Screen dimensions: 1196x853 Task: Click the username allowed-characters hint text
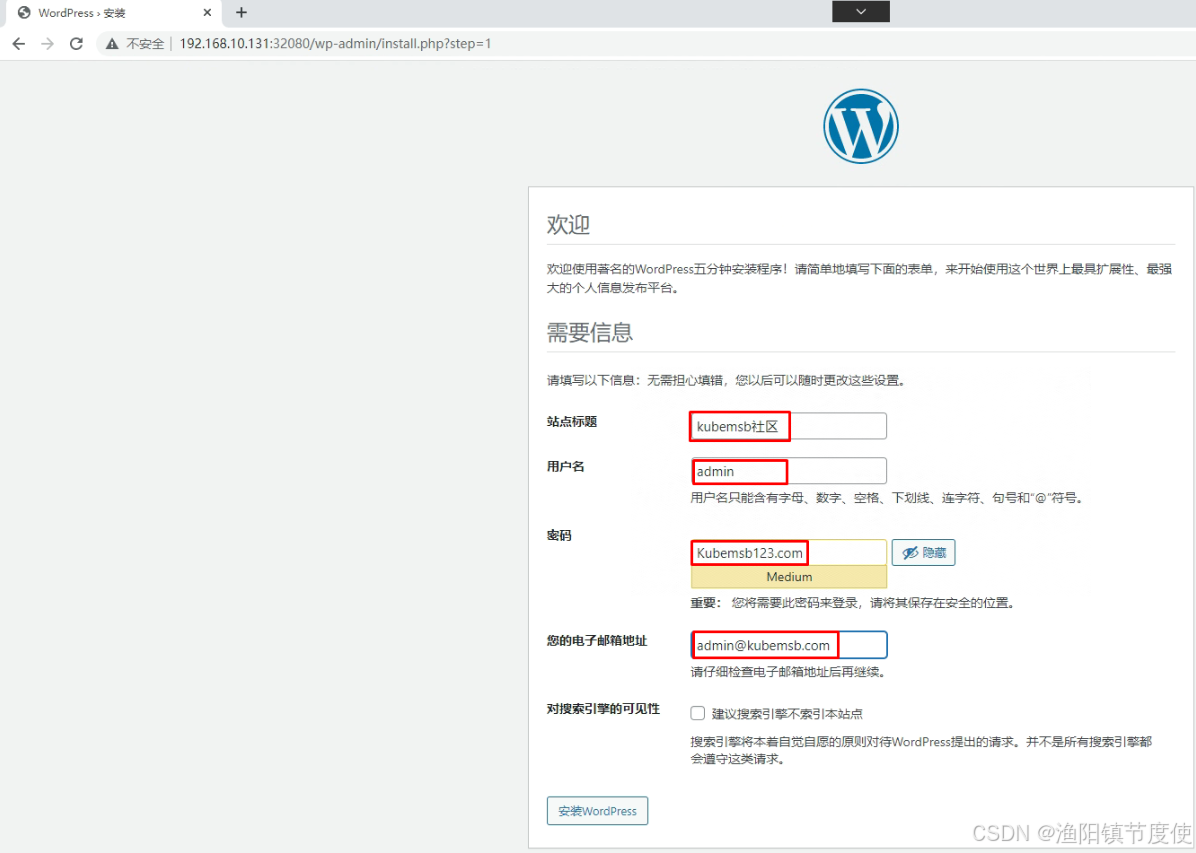point(886,498)
